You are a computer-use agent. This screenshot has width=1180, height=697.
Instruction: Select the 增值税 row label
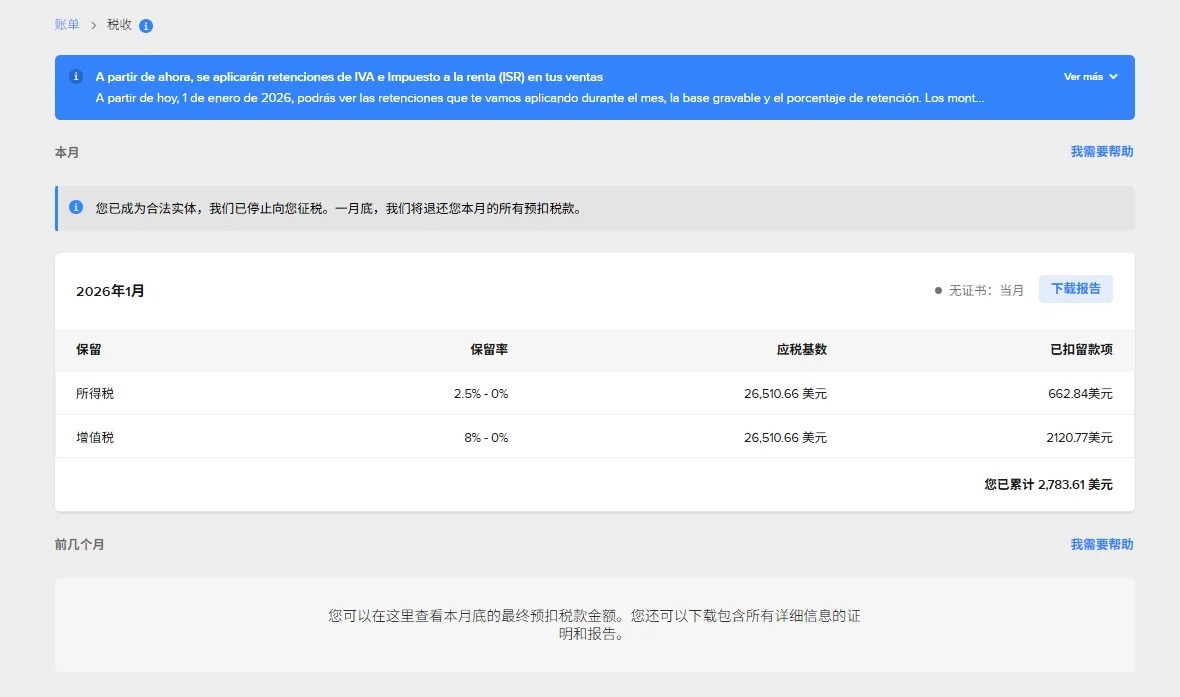coord(95,437)
